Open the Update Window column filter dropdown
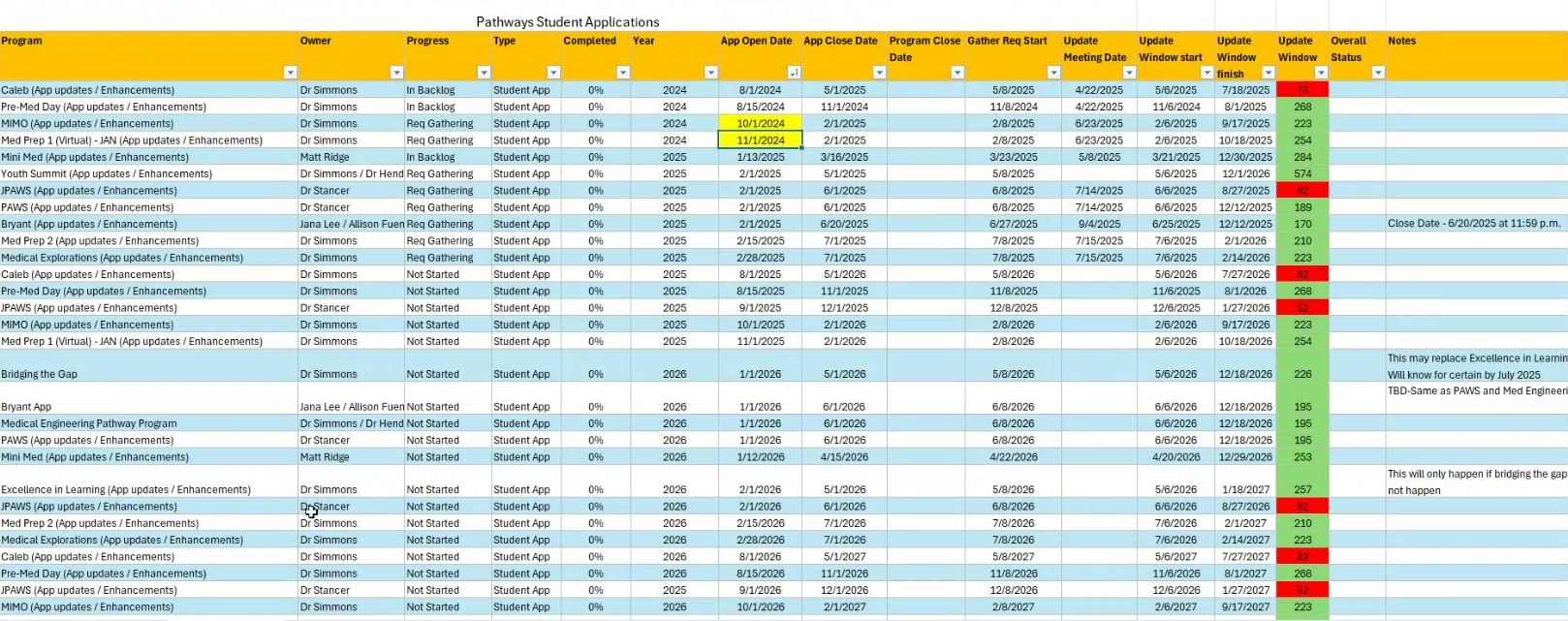 1321,73
